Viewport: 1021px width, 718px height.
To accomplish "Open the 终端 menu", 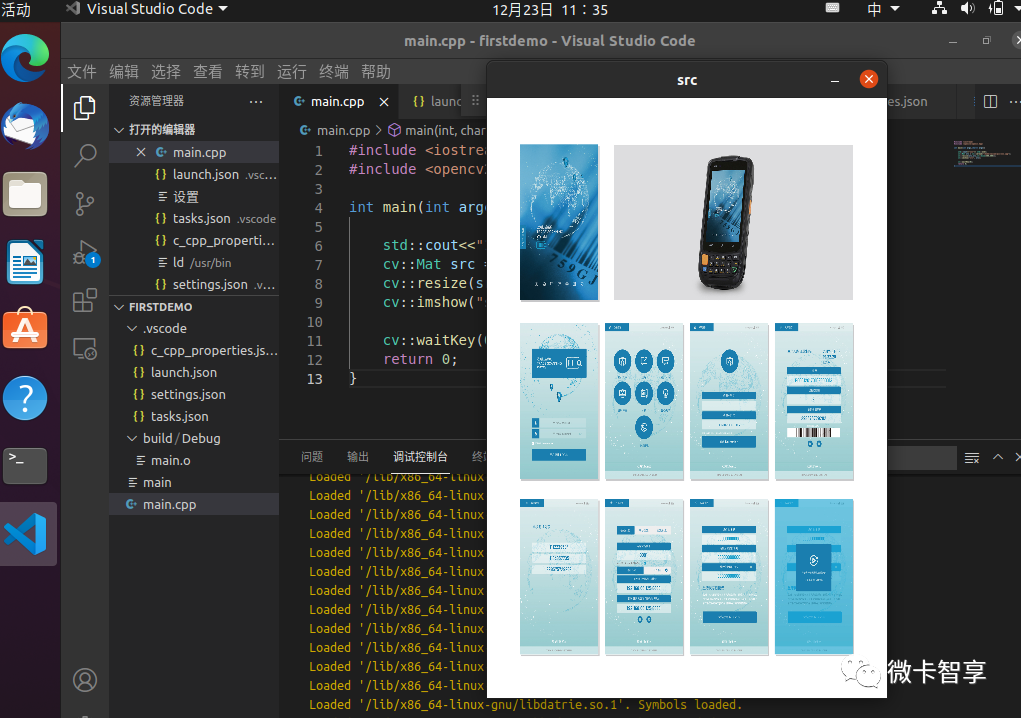I will 334,72.
